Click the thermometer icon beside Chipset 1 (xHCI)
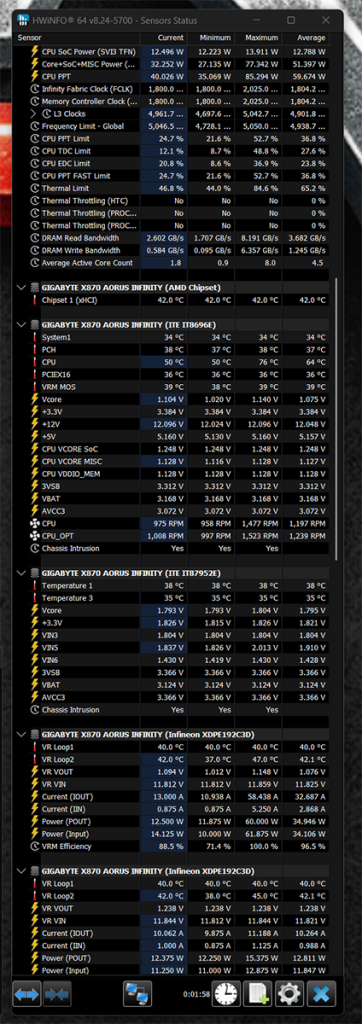The height and width of the screenshot is (1024, 362). pyautogui.click(x=35, y=300)
